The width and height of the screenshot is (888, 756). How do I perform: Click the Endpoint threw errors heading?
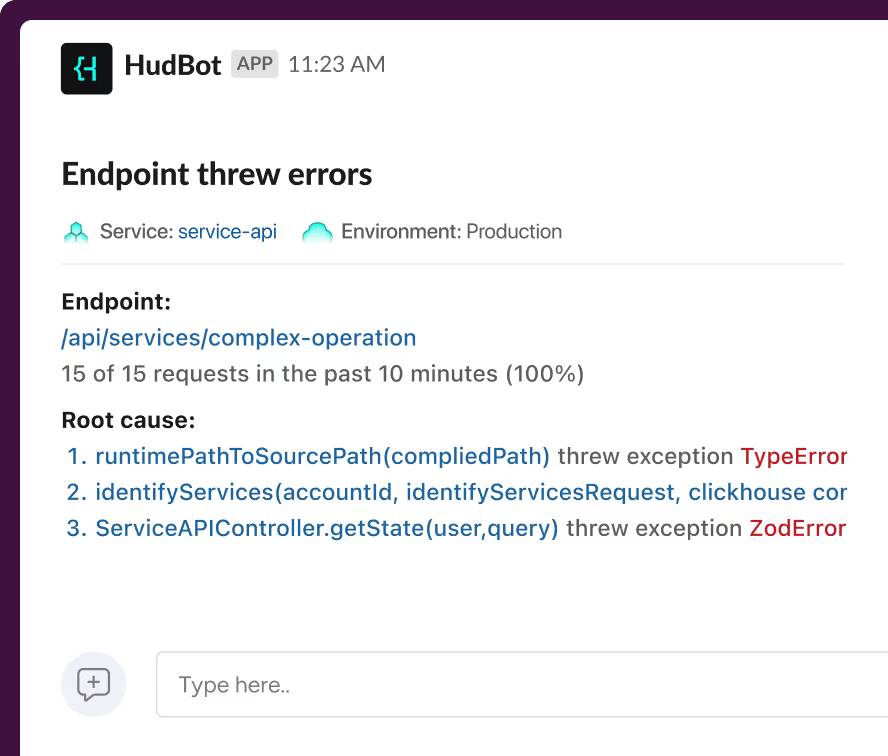coord(216,173)
